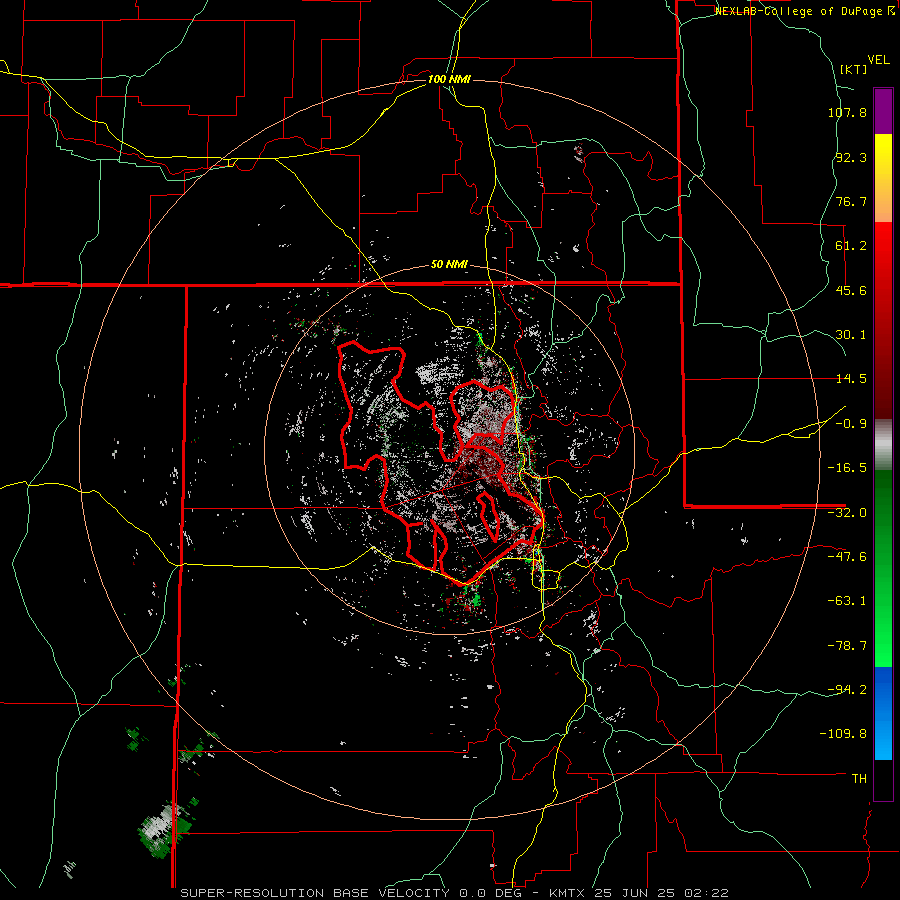The width and height of the screenshot is (900, 900).
Task: Select the -78.7 velocity scale value
Action: point(847,646)
